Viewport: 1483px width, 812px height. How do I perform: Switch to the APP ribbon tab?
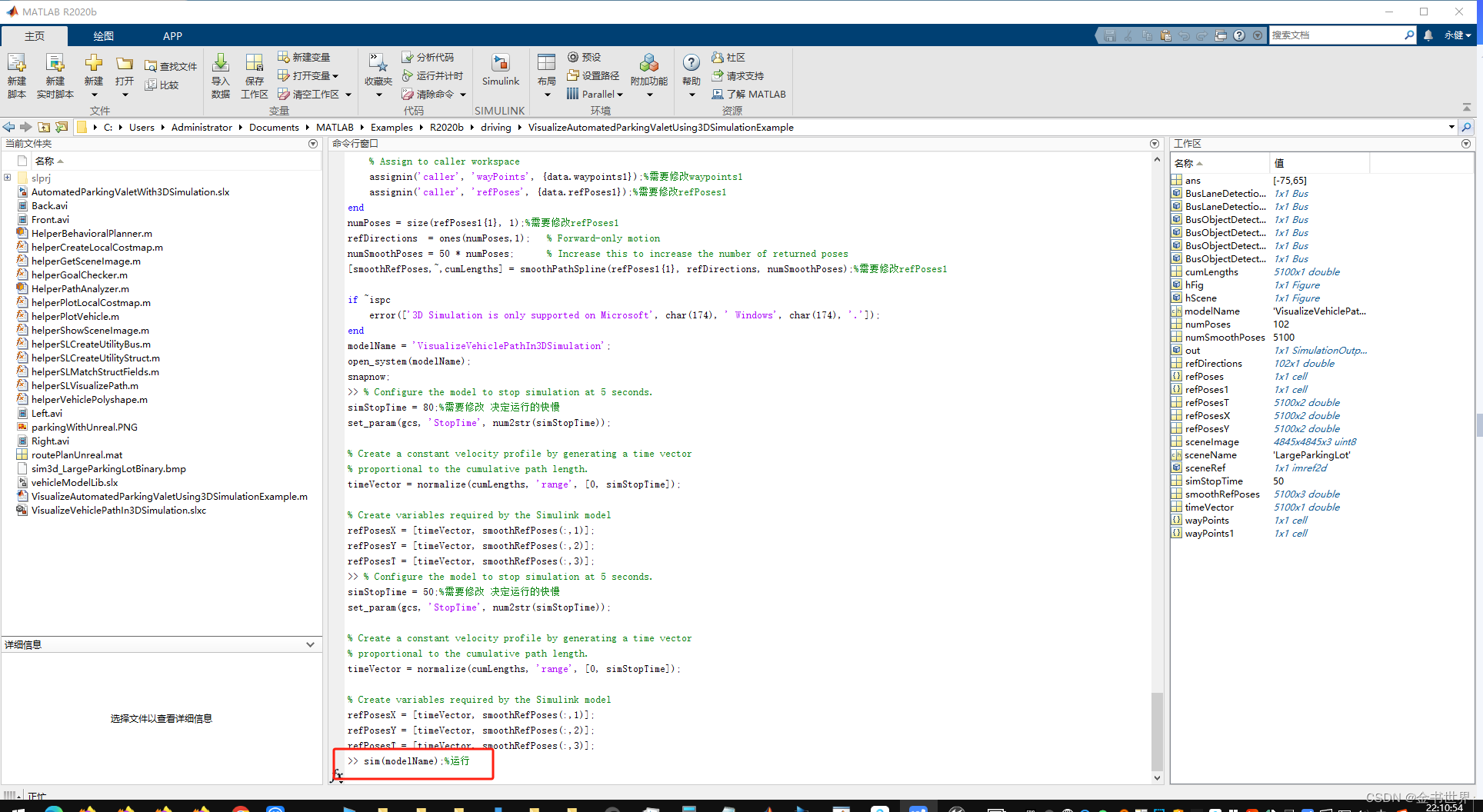(x=172, y=35)
